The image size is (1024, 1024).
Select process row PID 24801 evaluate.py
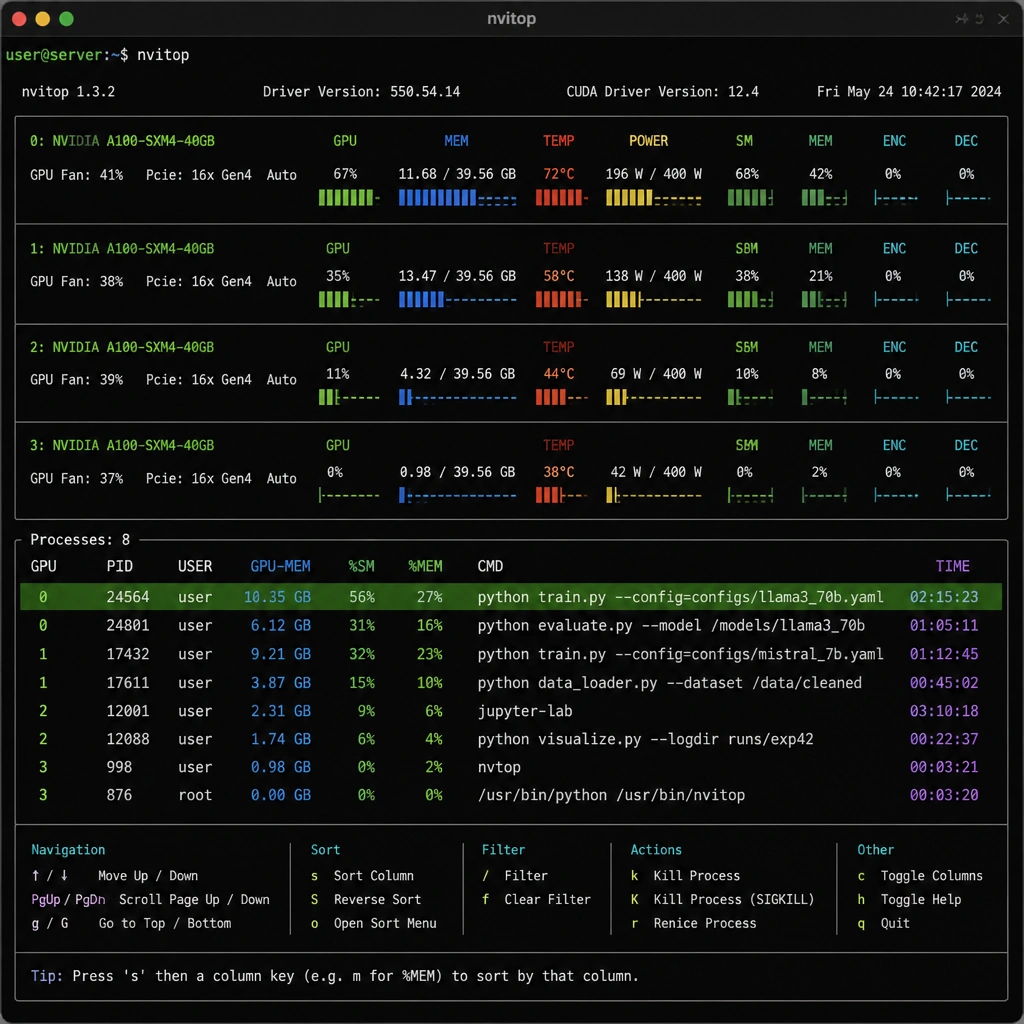(x=511, y=626)
